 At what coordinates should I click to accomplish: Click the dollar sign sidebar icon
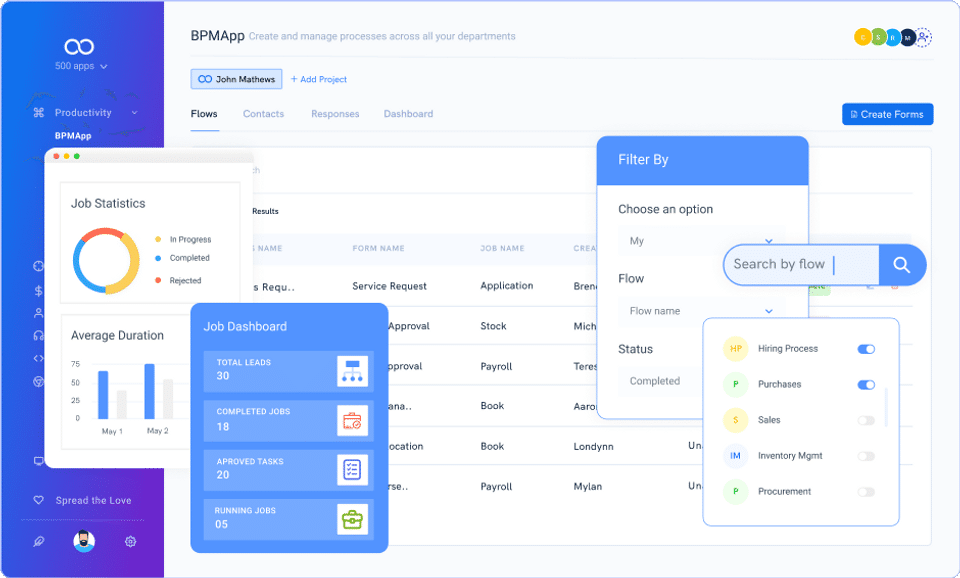(x=39, y=291)
